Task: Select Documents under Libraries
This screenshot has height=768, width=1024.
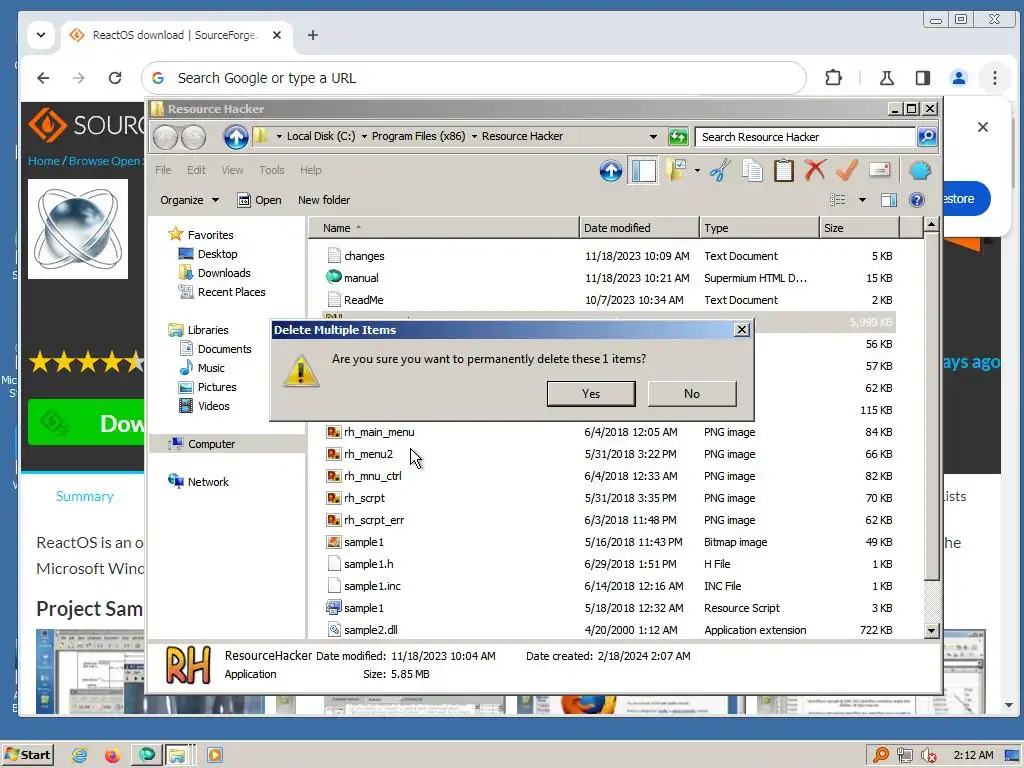Action: tap(224, 349)
